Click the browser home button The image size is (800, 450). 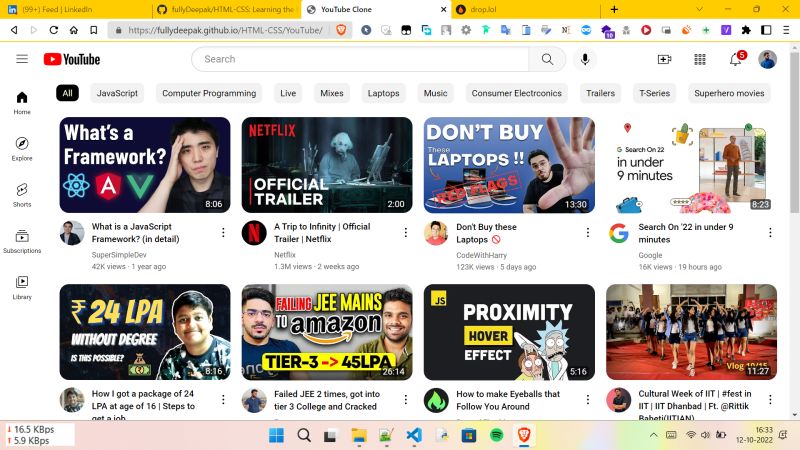click(x=74, y=30)
